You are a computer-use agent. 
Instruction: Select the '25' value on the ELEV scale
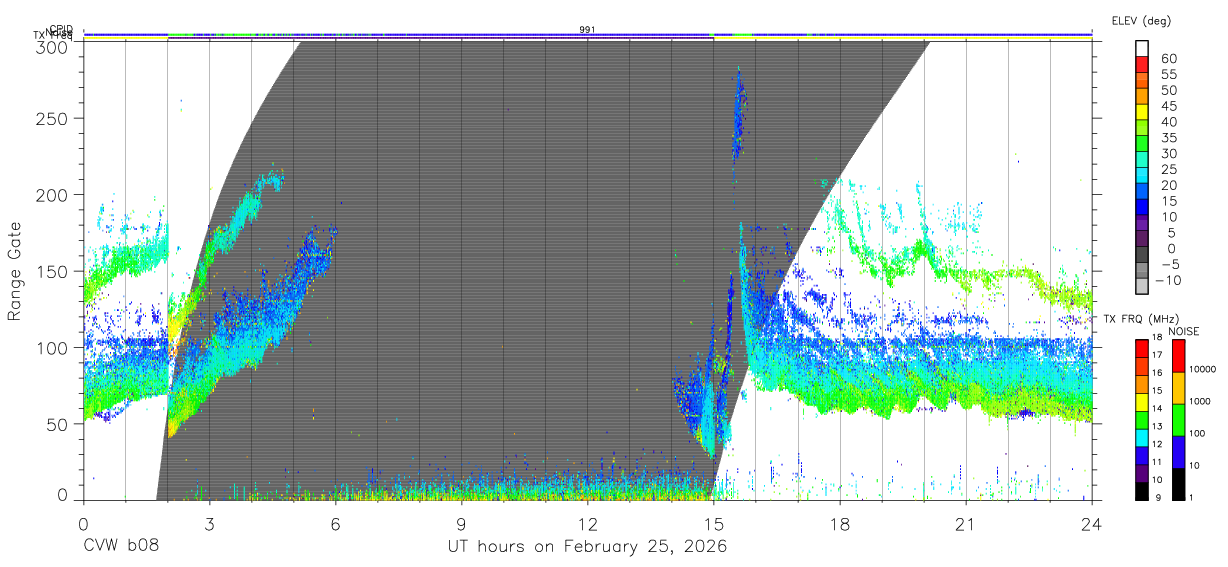(1168, 170)
